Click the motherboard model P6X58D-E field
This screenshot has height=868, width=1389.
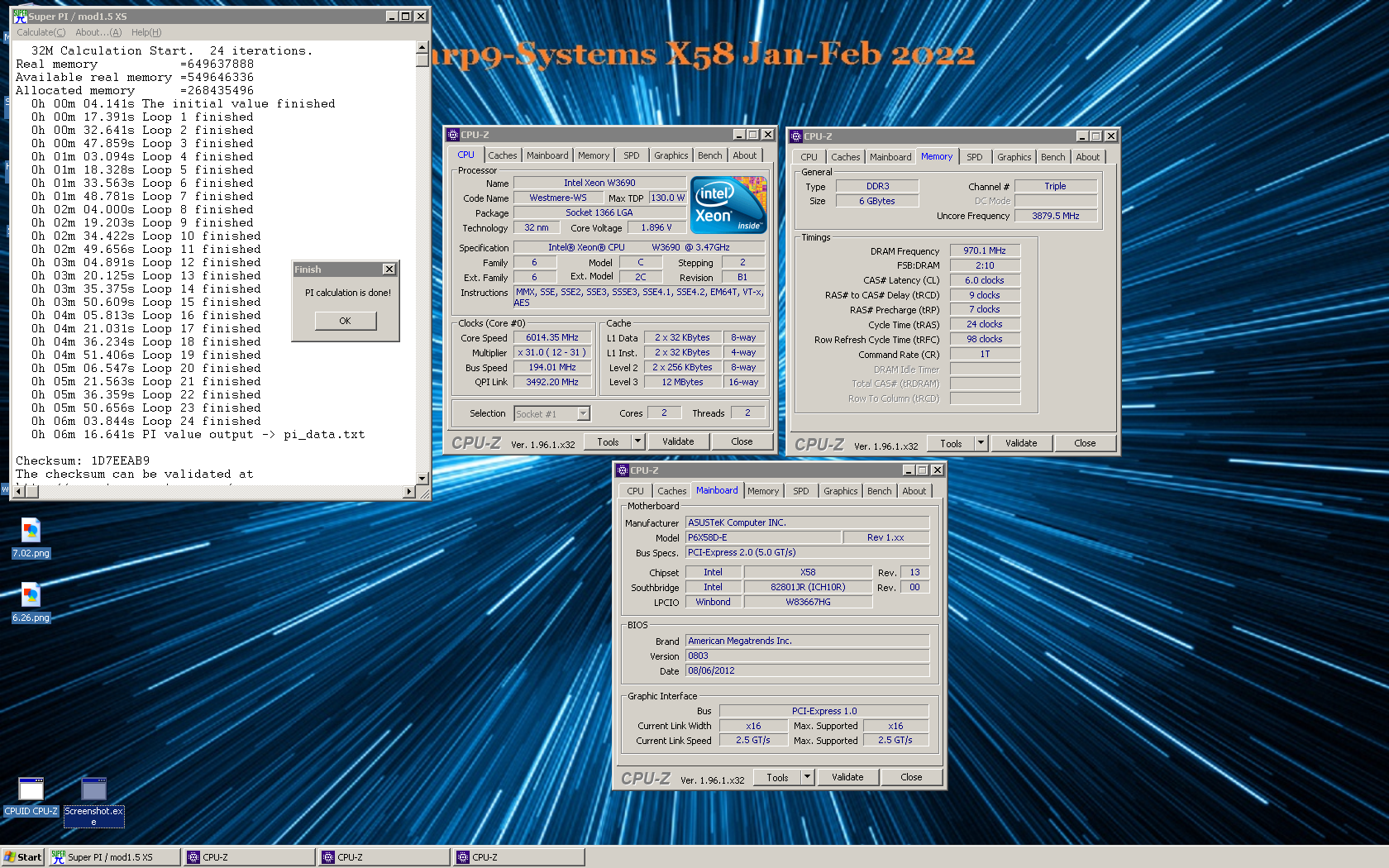[762, 537]
